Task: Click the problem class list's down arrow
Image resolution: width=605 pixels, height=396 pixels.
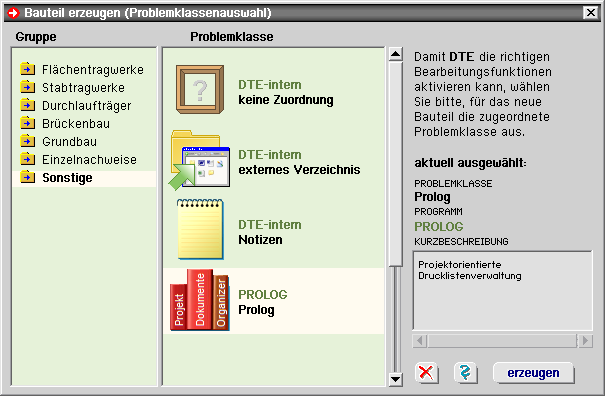Action: point(395,379)
